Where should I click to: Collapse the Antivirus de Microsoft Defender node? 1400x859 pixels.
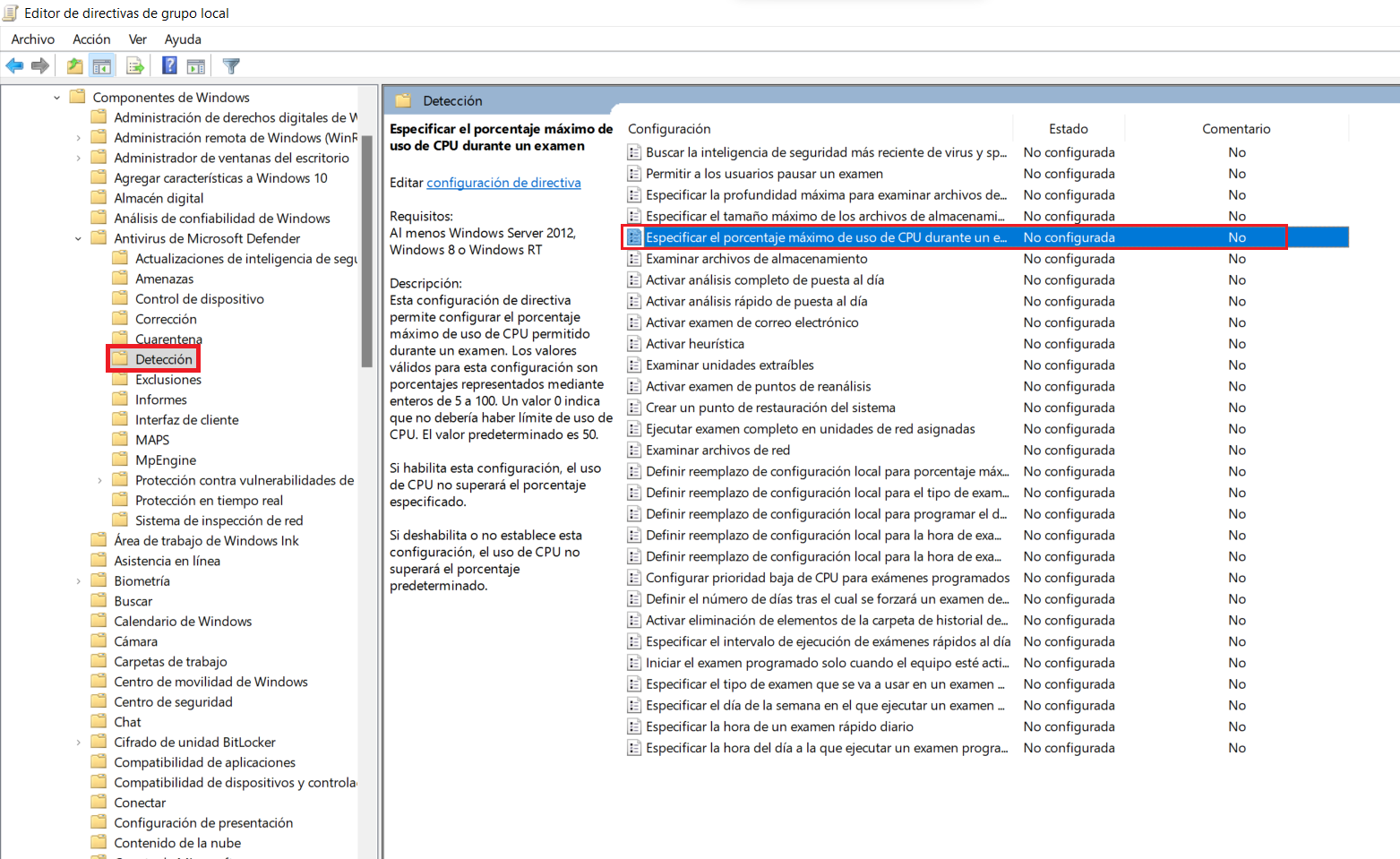[x=78, y=238]
